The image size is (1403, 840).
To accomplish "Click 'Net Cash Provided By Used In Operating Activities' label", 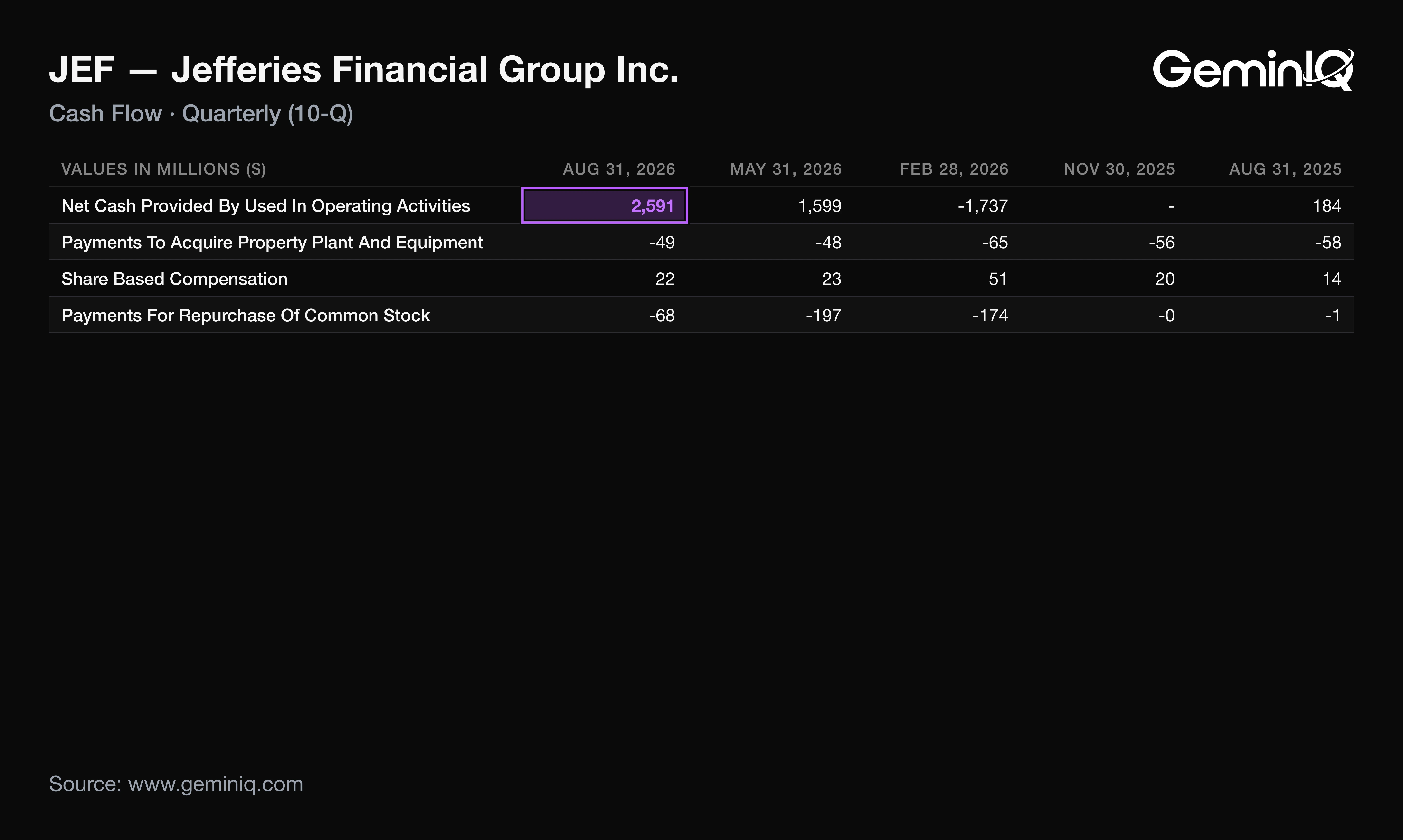I will click(265, 205).
